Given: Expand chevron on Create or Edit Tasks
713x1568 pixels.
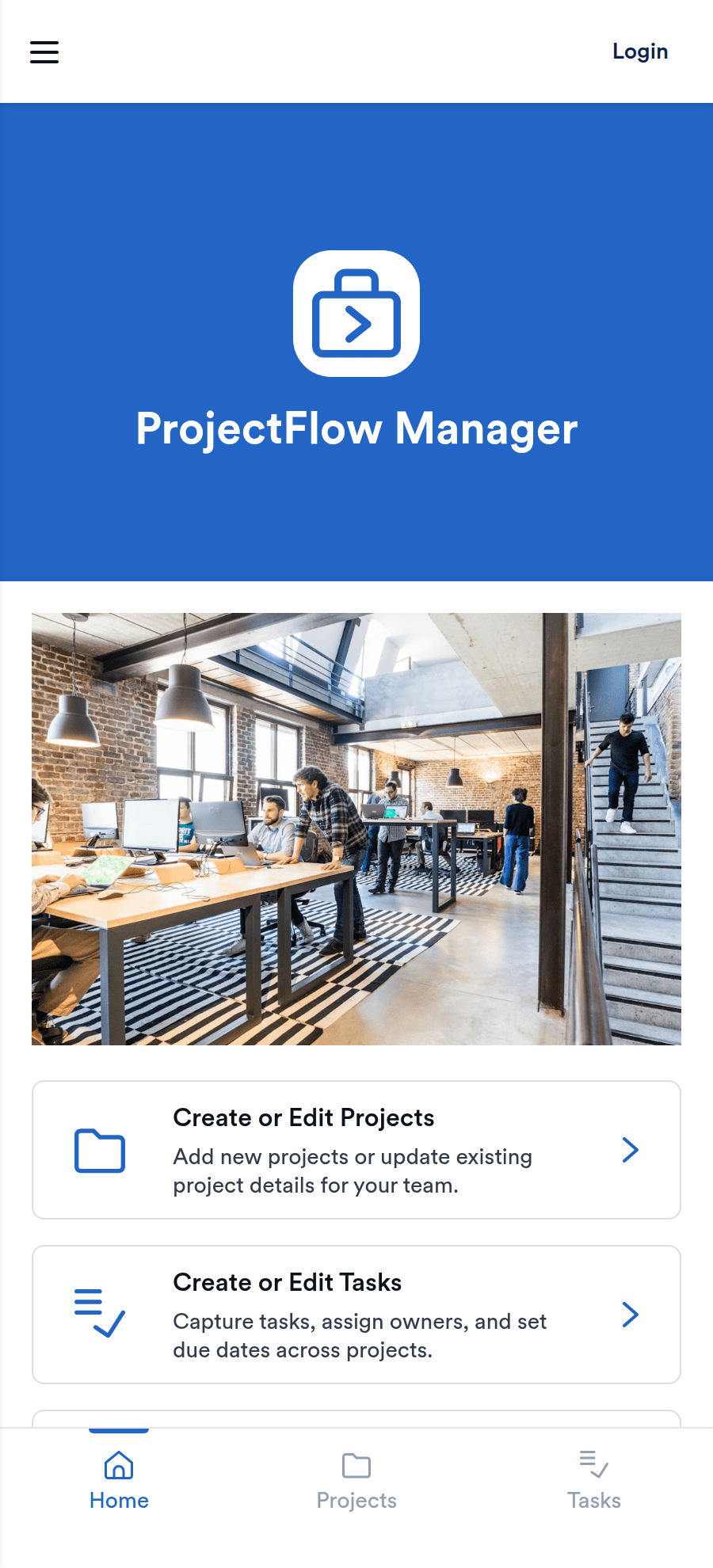Looking at the screenshot, I should click(x=631, y=1315).
